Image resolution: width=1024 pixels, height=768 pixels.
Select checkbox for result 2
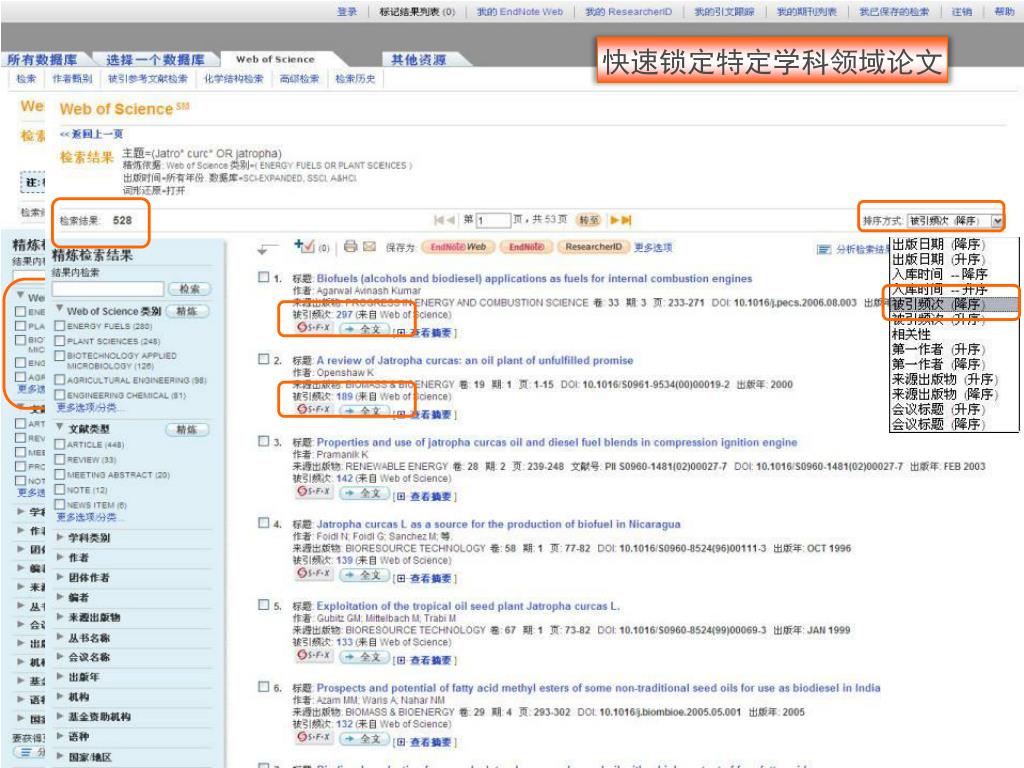click(263, 359)
